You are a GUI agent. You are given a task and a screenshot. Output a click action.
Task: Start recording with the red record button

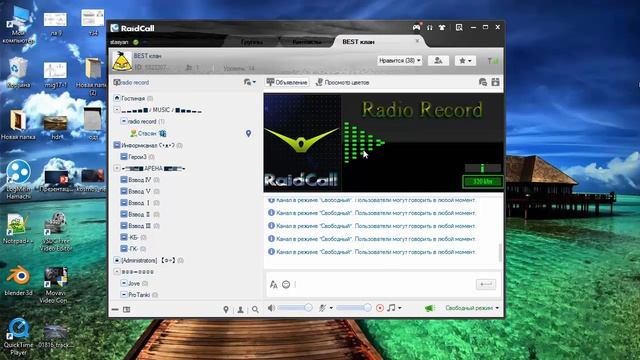pyautogui.click(x=380, y=308)
